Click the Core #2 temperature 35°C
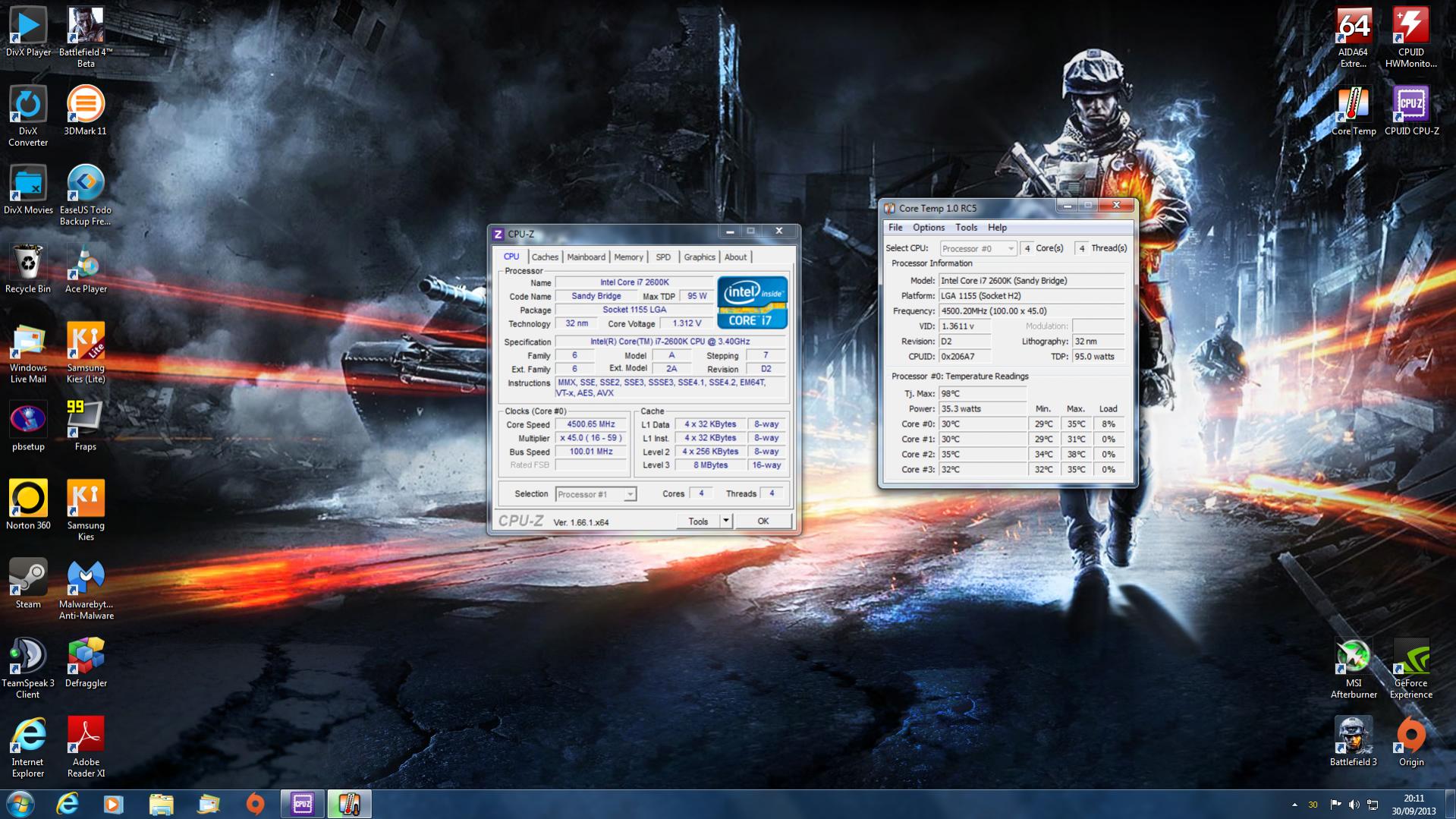 983,455
